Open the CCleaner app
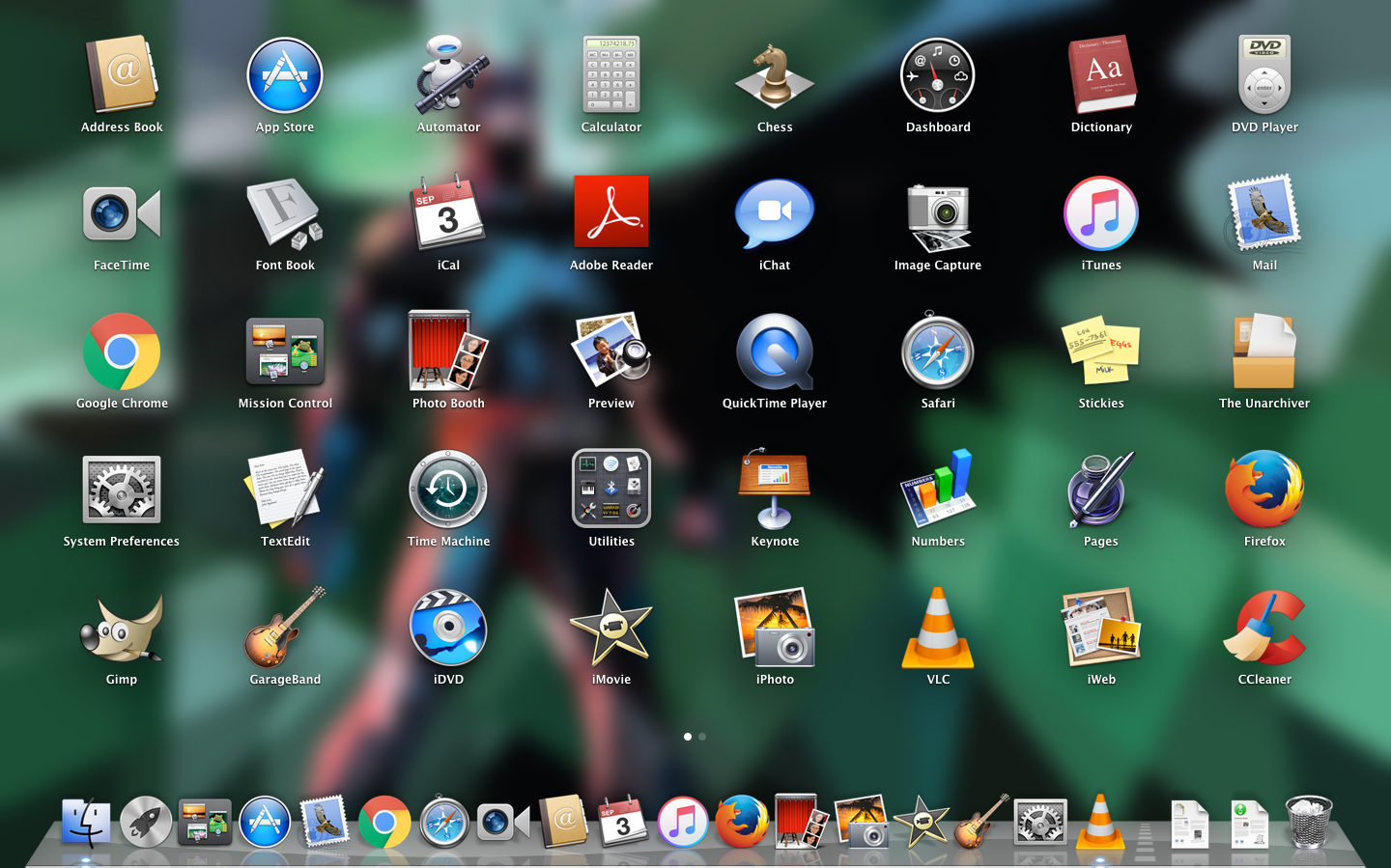 (1264, 628)
